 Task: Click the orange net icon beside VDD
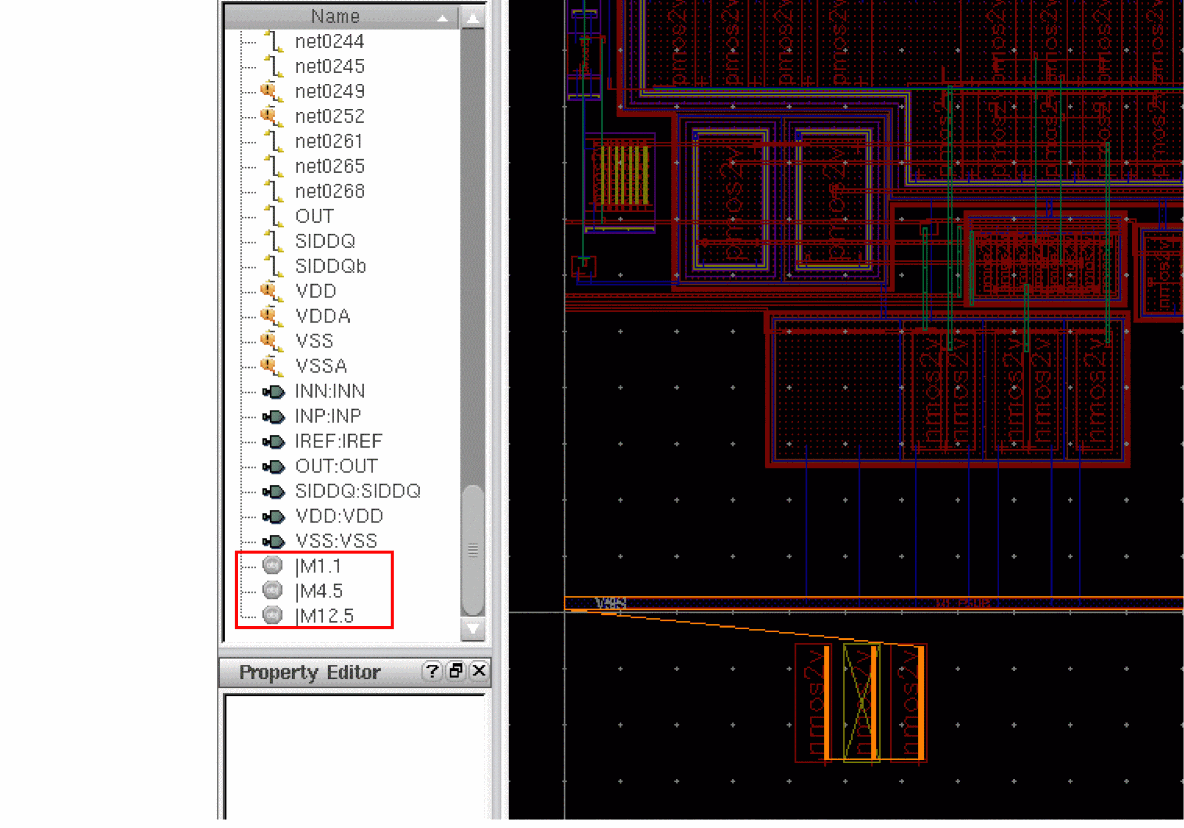[x=271, y=291]
